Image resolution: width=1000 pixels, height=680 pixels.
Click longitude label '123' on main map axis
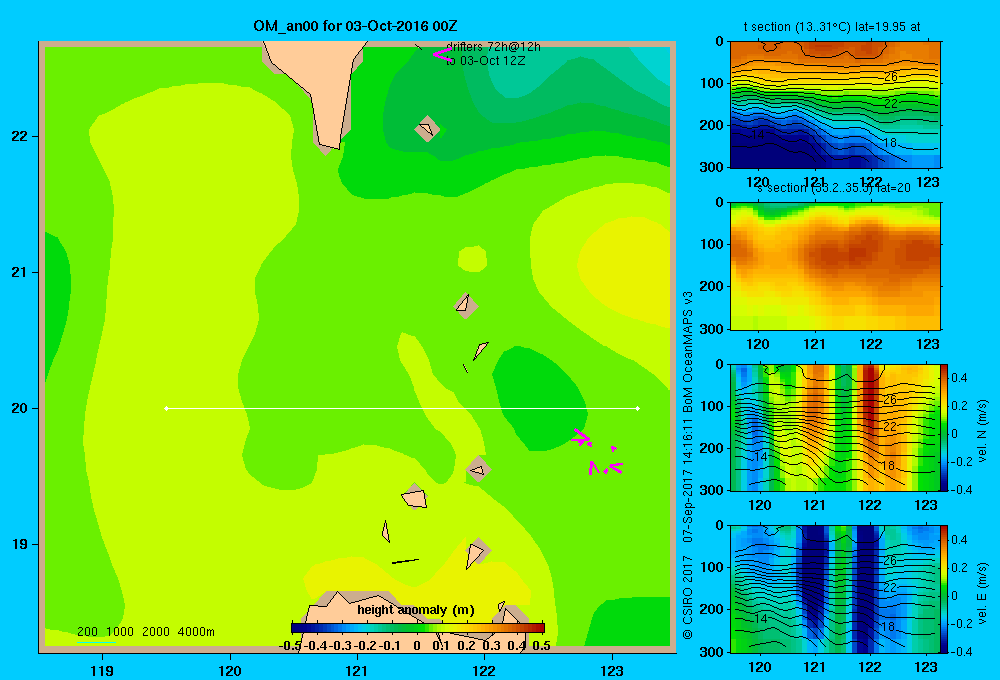click(612, 671)
